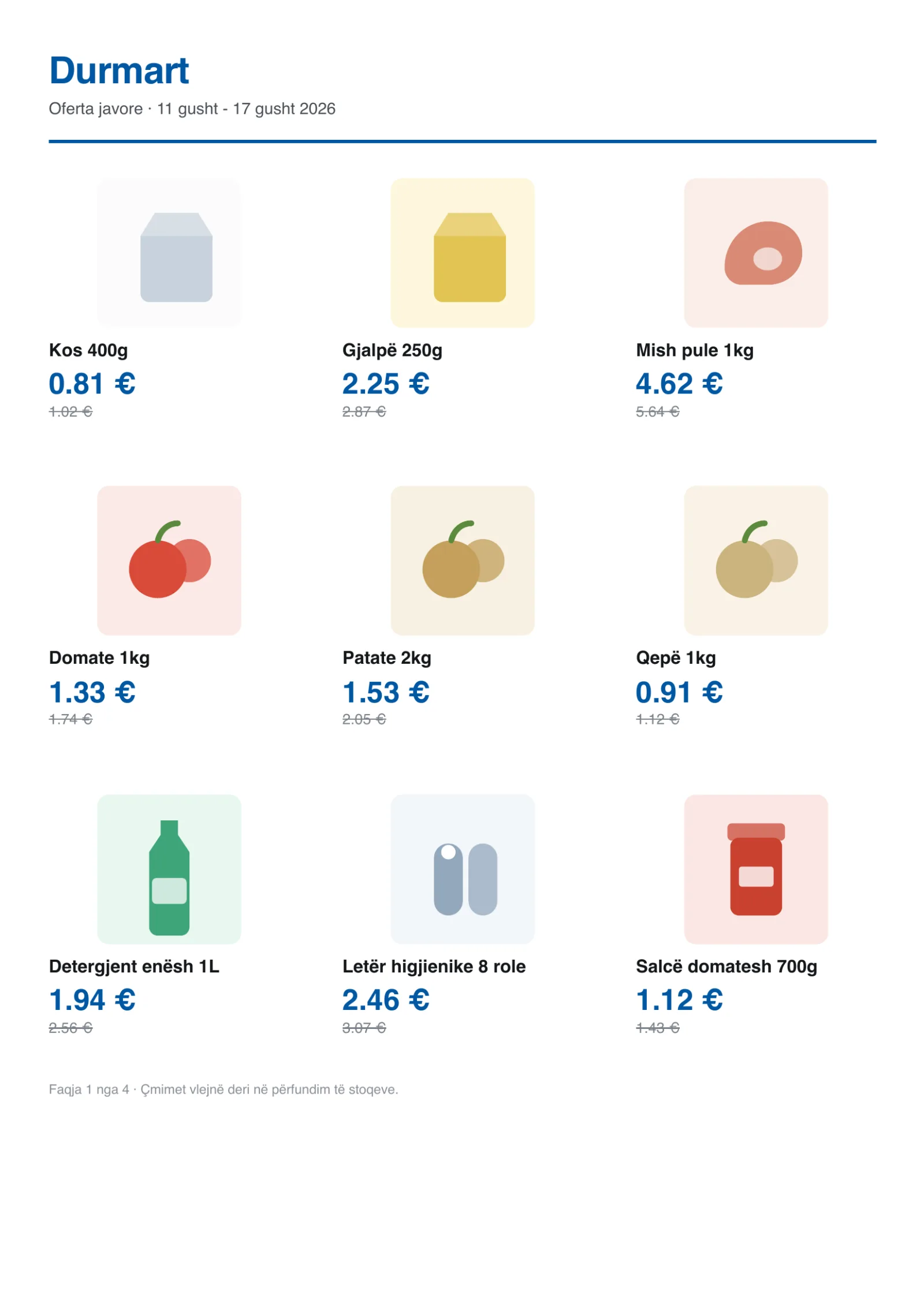Screen dimensions: 924x1308
Task: Select the 4.62 € chicken price
Action: tap(679, 383)
